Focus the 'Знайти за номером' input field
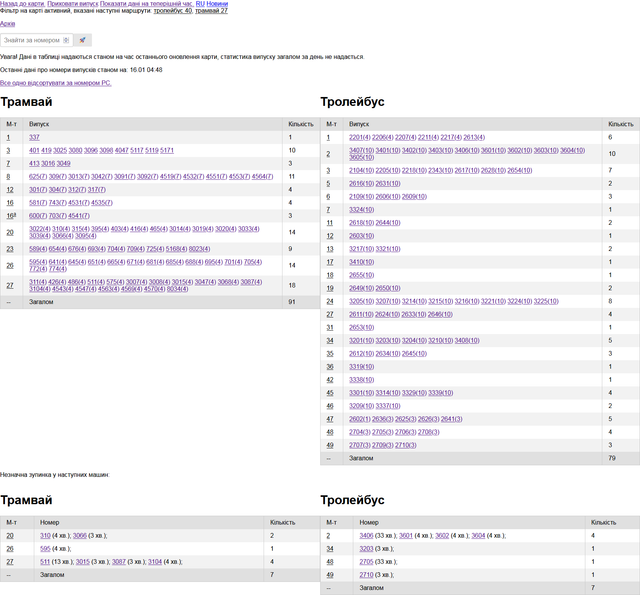Viewport: 640px width, 595px height. [x=37, y=40]
